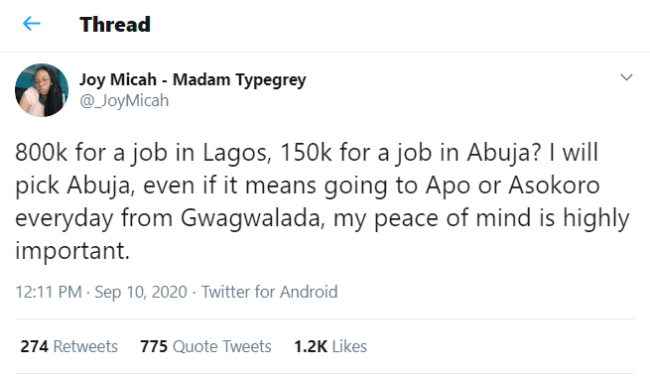
Task: Click the word Asokoro in the tweet
Action: pos(554,185)
